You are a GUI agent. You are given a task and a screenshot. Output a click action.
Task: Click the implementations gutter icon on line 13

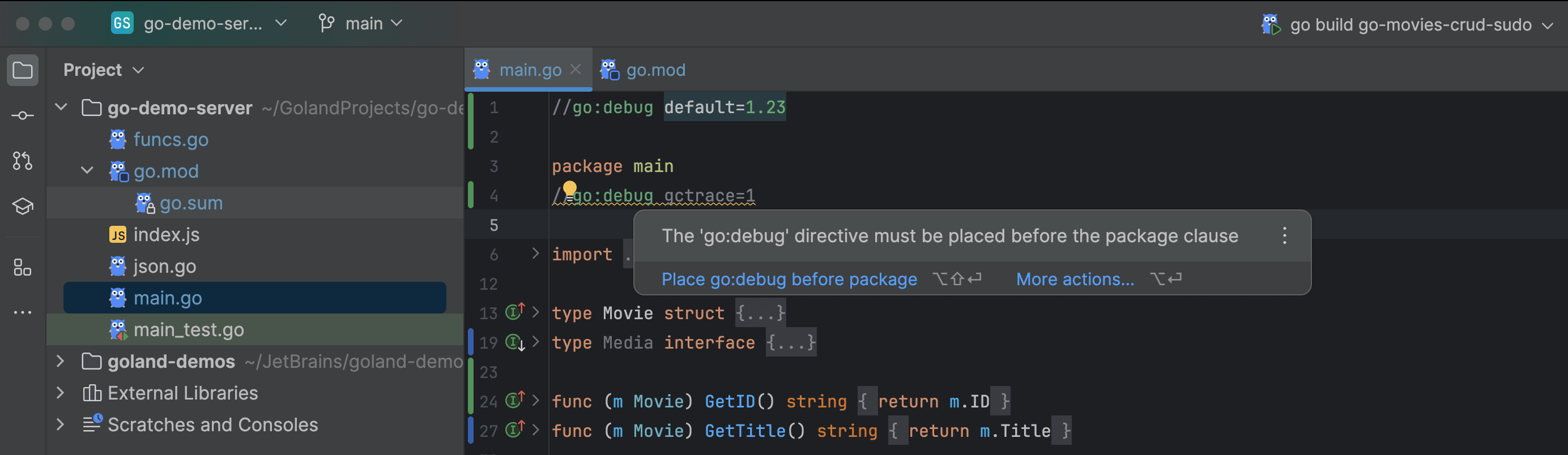(x=514, y=312)
